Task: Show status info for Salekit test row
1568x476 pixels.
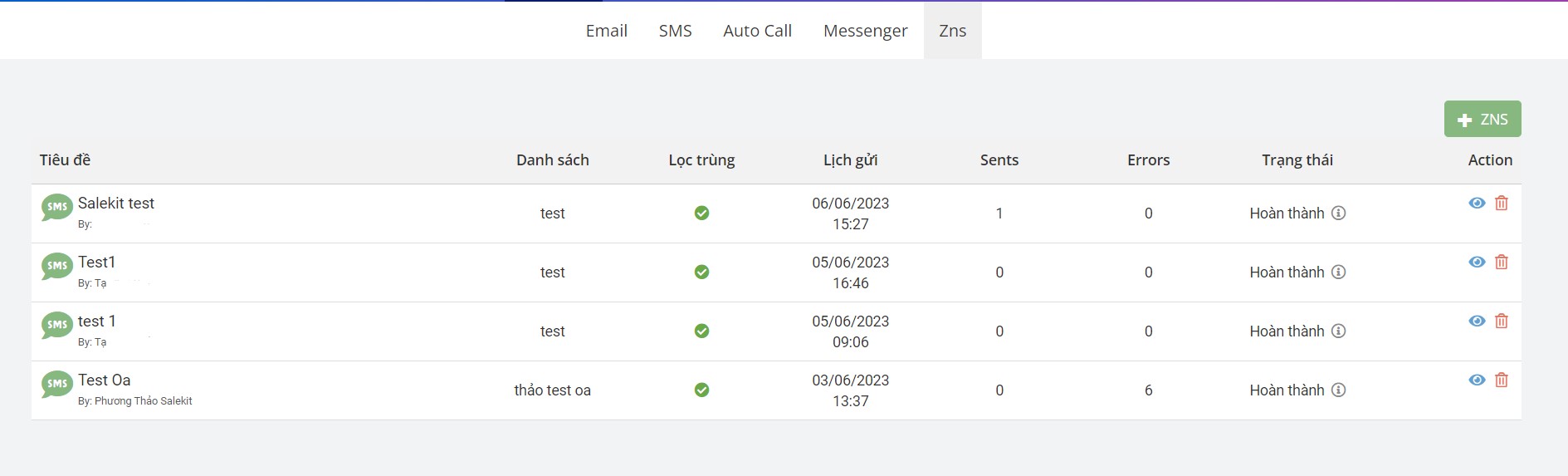Action: coord(1338,213)
